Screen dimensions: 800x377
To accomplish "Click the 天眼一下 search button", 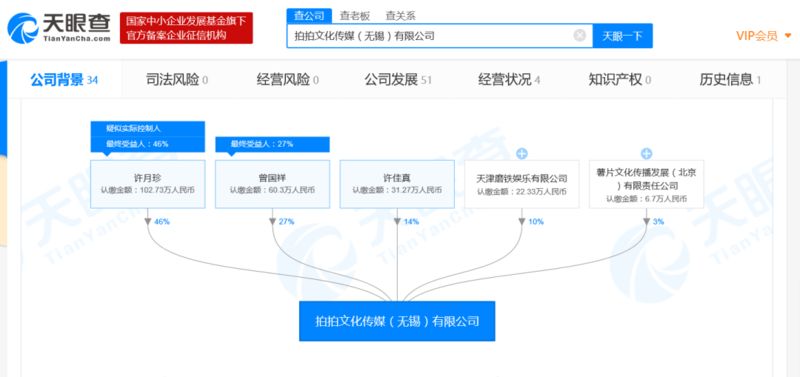I will click(x=622, y=36).
